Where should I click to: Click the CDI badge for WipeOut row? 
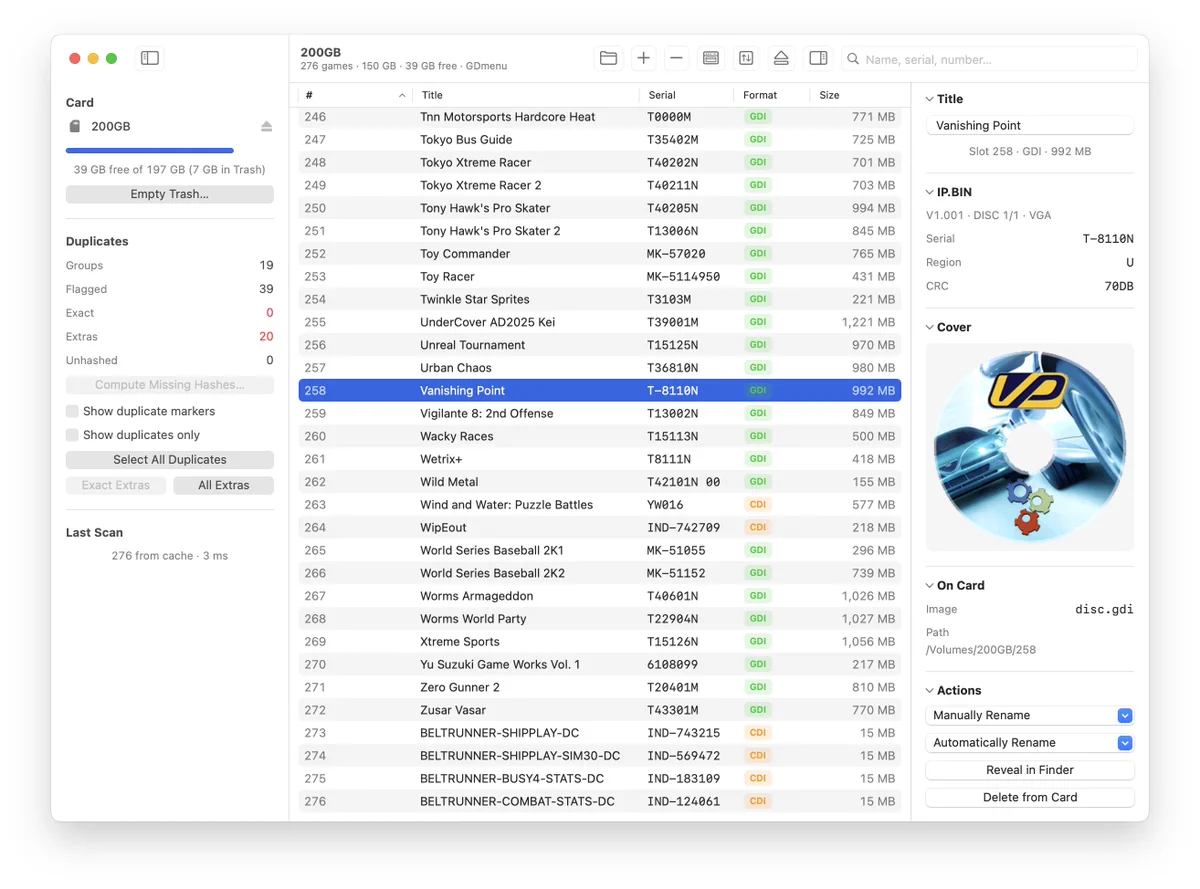758,527
